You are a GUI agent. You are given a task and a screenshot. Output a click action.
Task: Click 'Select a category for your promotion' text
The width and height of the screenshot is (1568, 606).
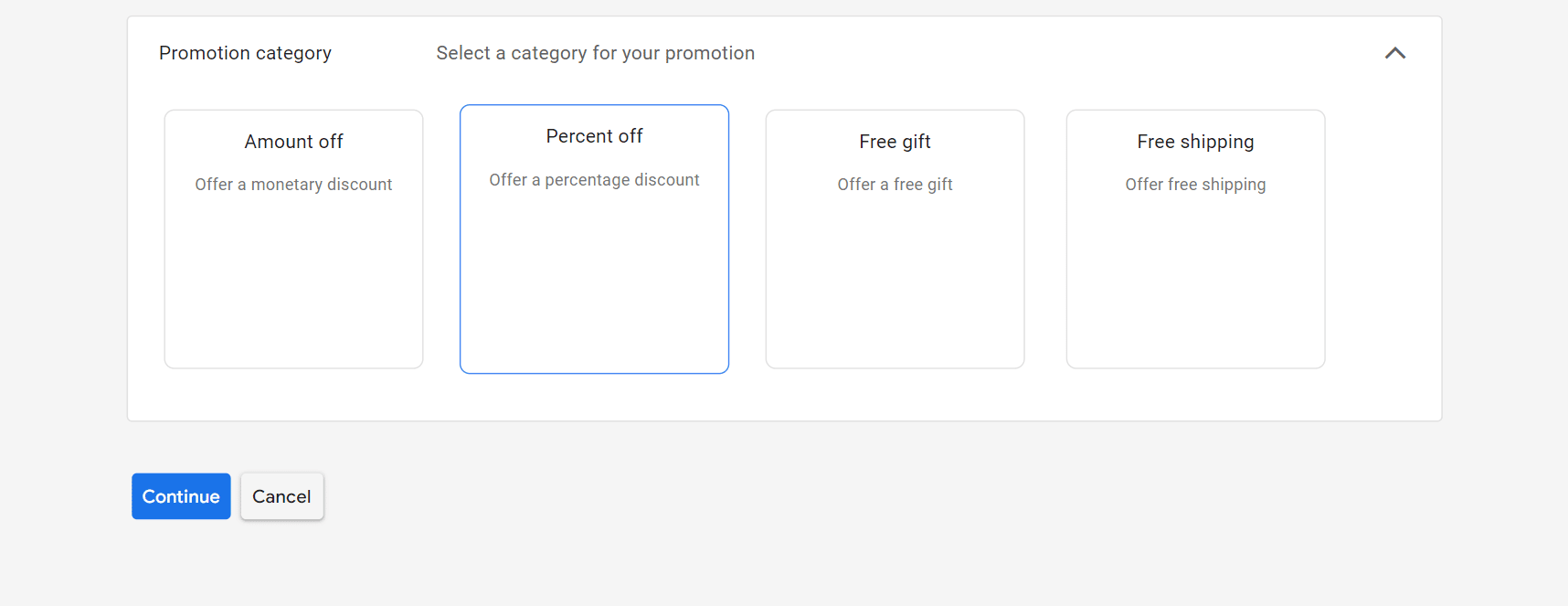click(x=595, y=53)
